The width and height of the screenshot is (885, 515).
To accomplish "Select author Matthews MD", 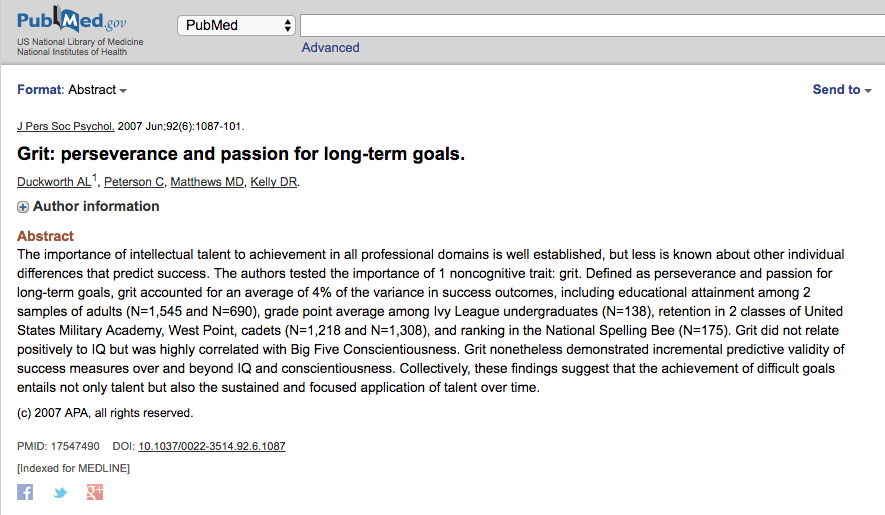I will click(x=207, y=182).
